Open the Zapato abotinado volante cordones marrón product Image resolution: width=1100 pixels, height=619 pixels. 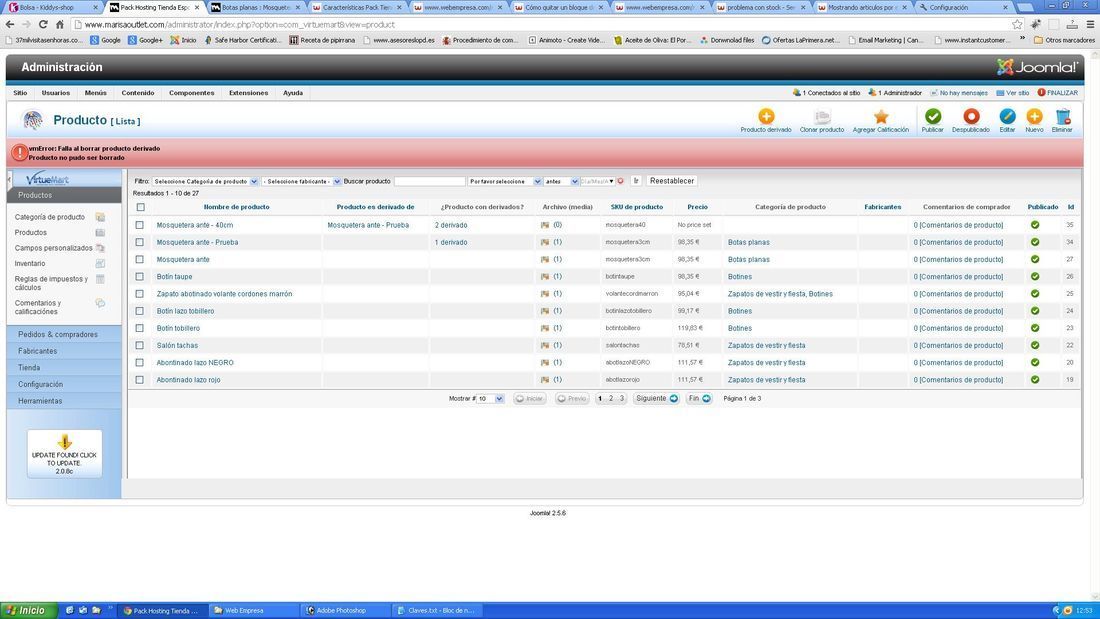(x=224, y=294)
